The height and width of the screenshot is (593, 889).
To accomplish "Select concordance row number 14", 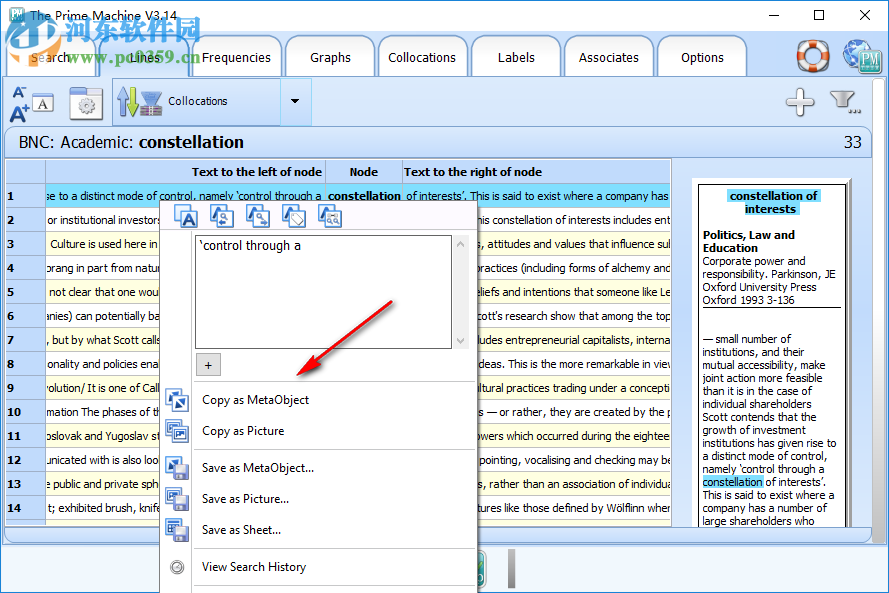I will tap(26, 508).
